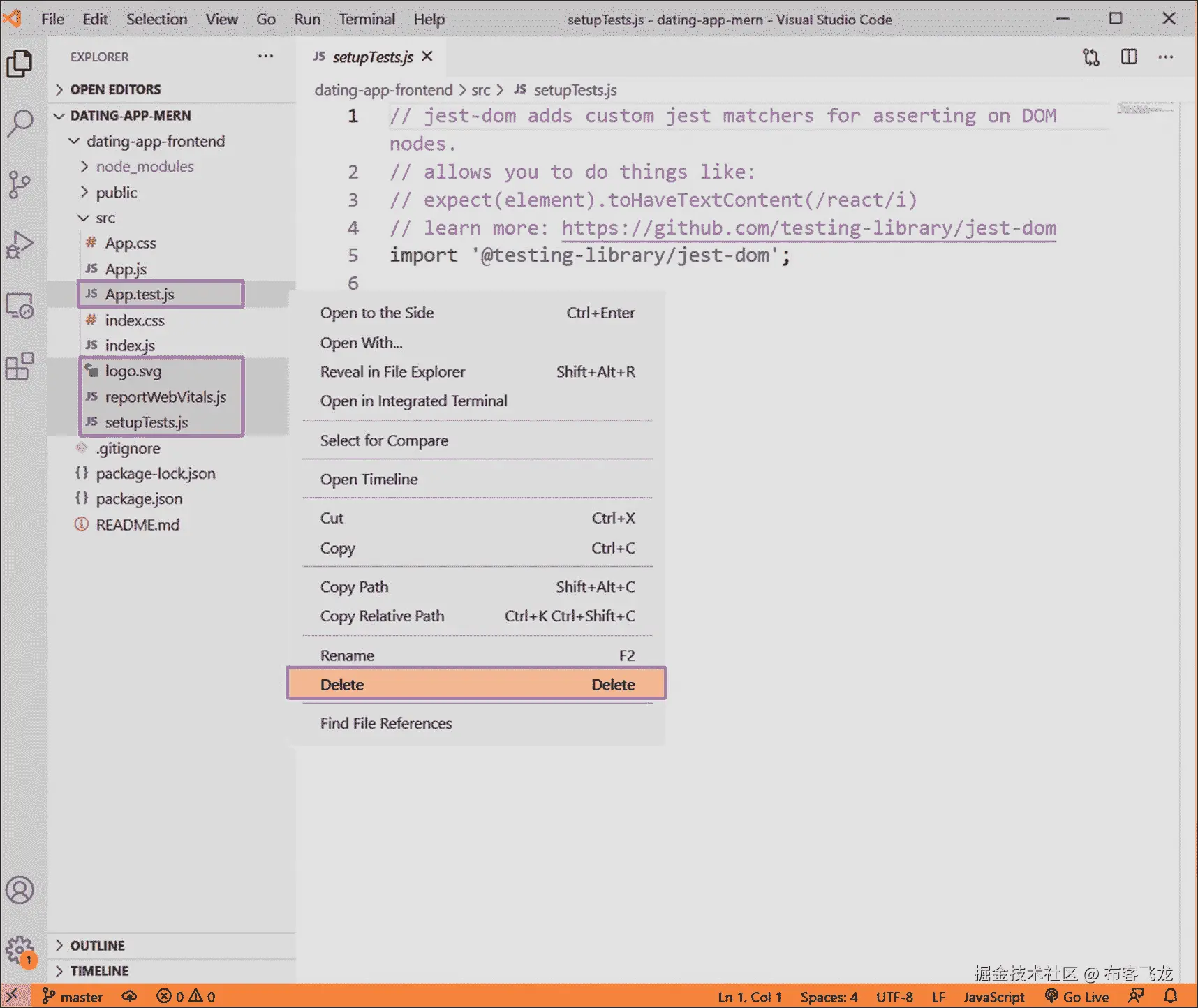Viewport: 1198px width, 1008px height.
Task: Start the Go Live server
Action: pos(1077,996)
